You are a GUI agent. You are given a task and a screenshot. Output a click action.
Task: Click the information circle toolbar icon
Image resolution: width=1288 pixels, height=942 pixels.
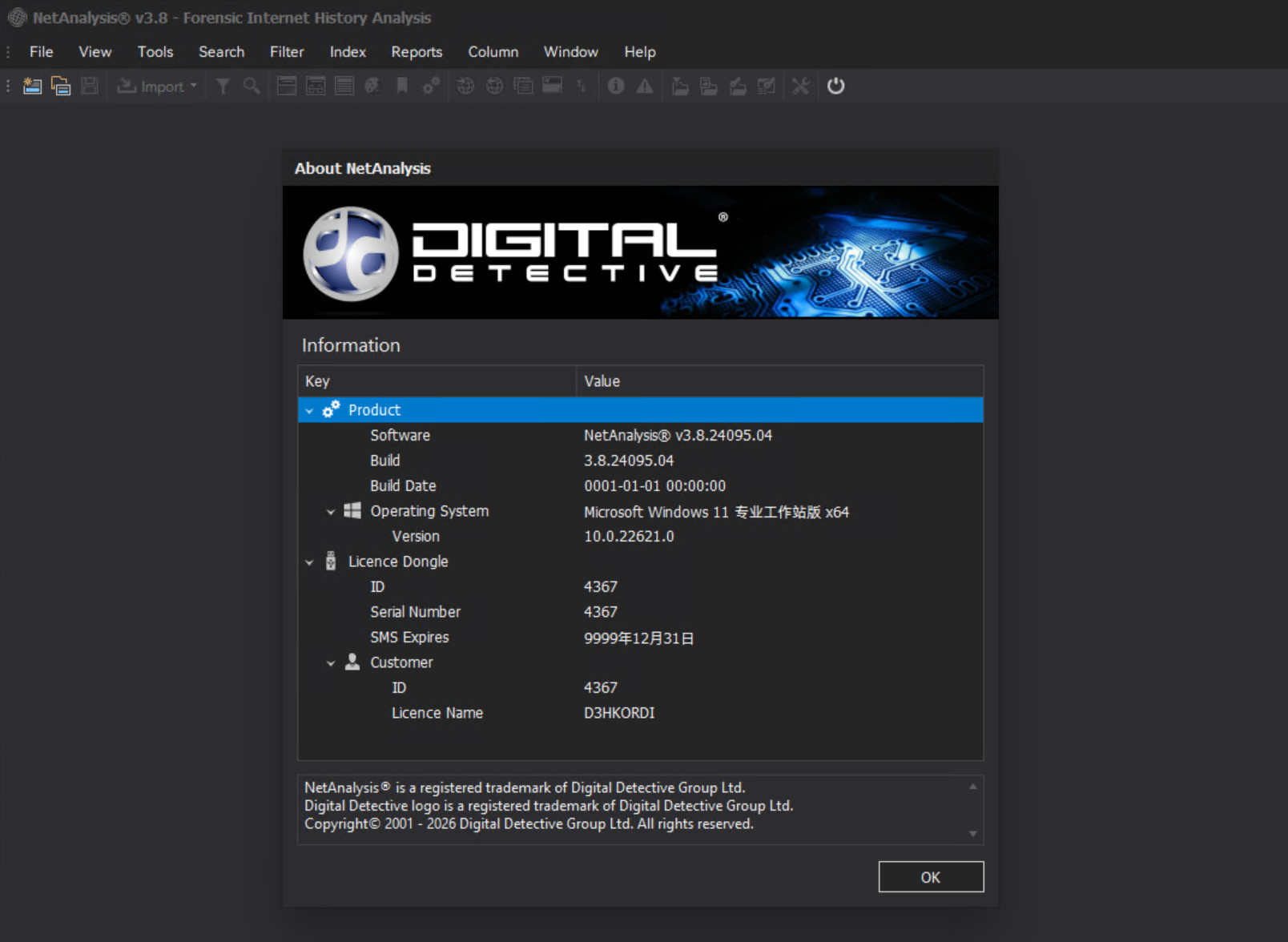(x=616, y=86)
